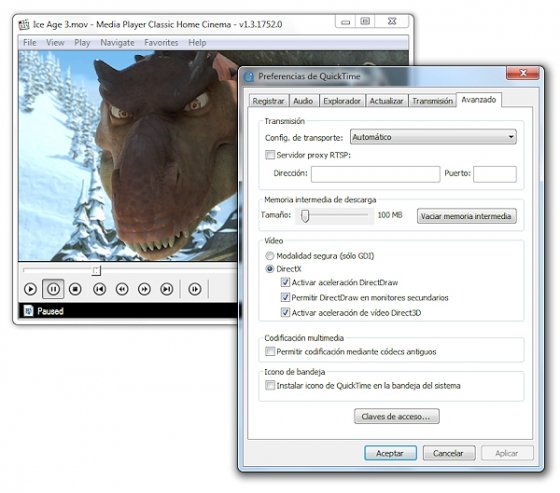Open the Navigate menu

tap(118, 43)
